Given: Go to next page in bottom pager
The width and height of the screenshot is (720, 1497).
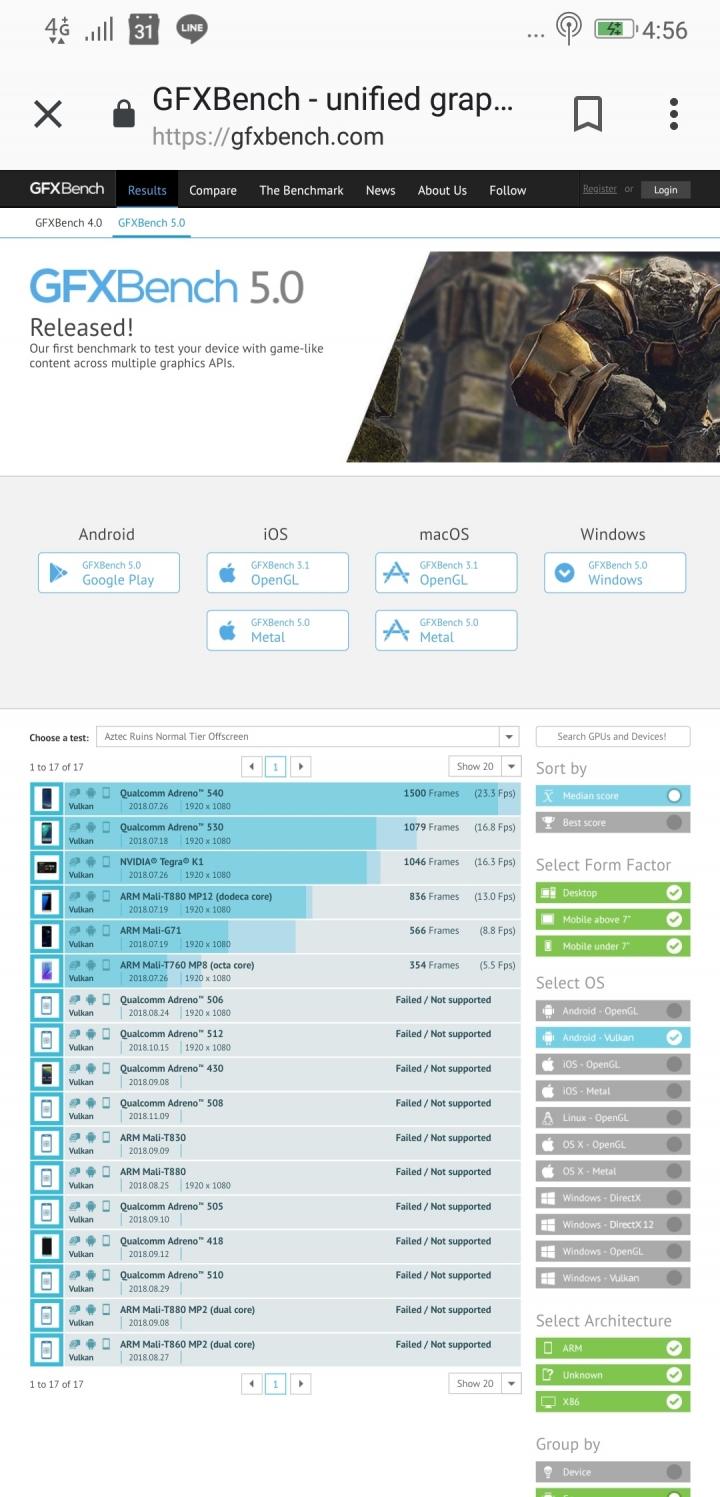Looking at the screenshot, I should (300, 1384).
